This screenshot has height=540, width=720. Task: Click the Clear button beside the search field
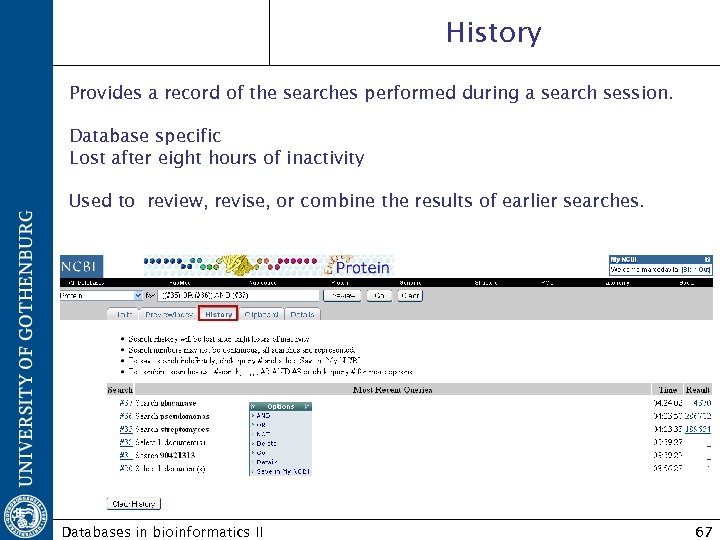(x=410, y=296)
